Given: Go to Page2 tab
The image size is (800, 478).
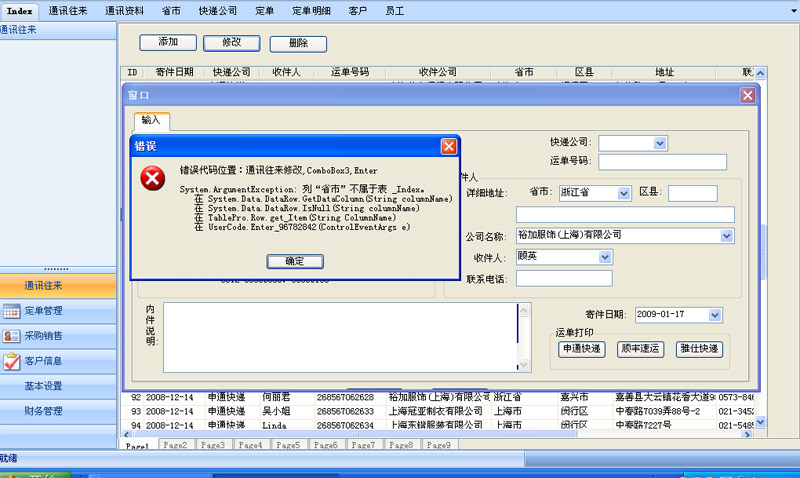Looking at the screenshot, I should (x=175, y=445).
